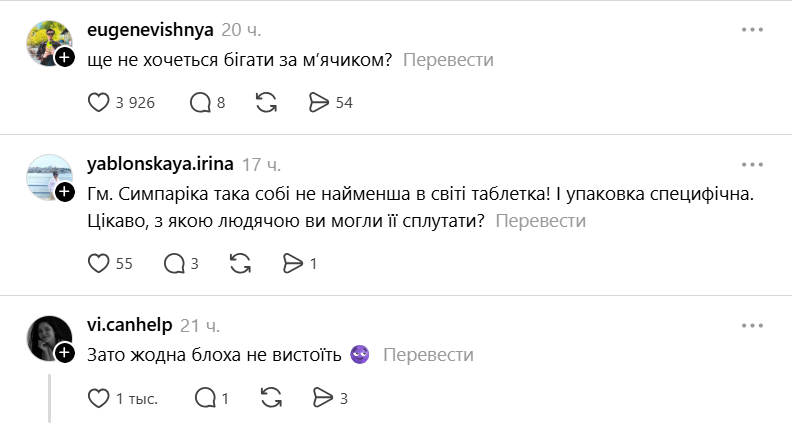Open yablonskaya.irina profile username link

click(159, 163)
